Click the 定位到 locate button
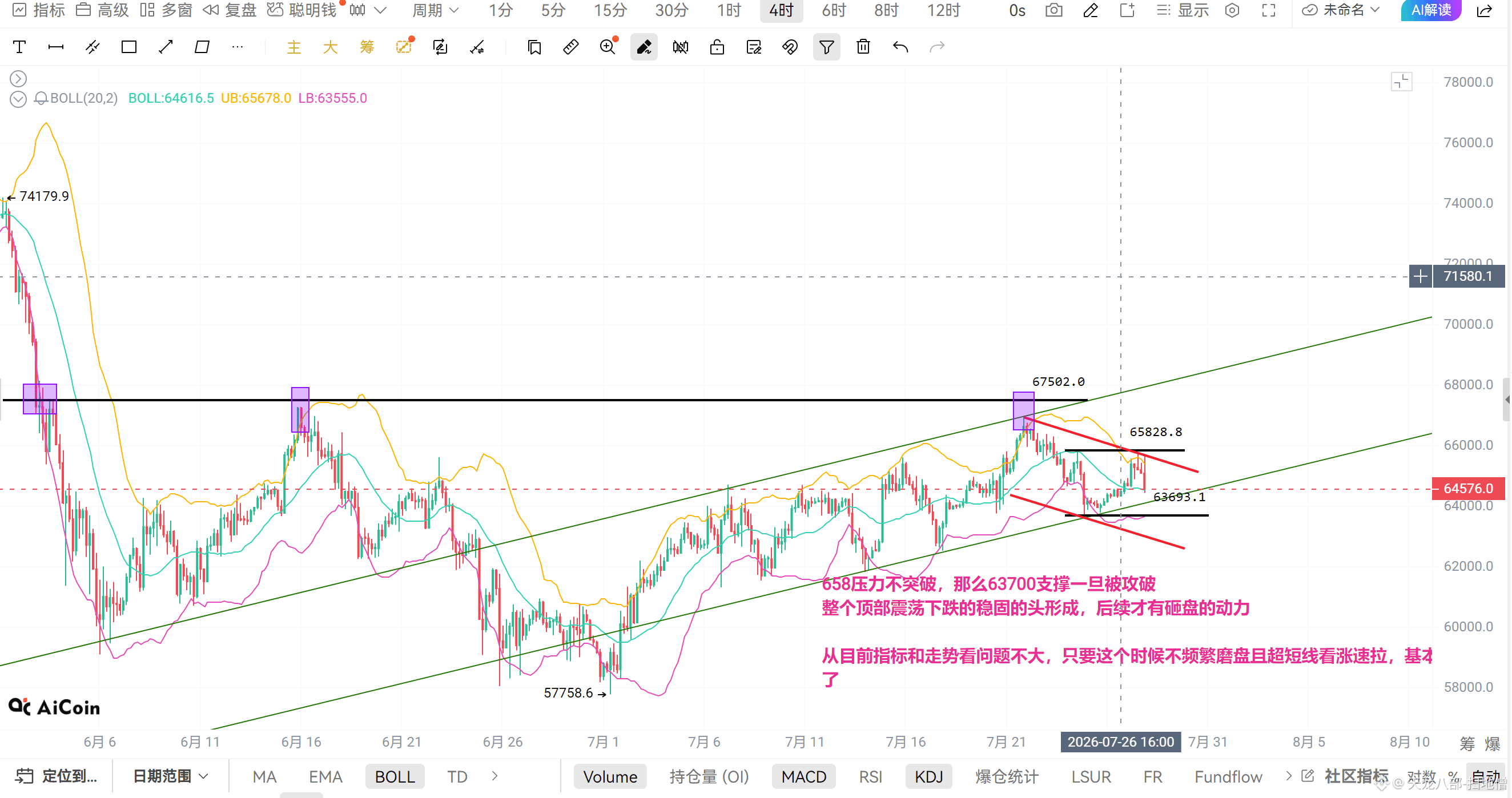The image size is (1512, 798). 56,776
